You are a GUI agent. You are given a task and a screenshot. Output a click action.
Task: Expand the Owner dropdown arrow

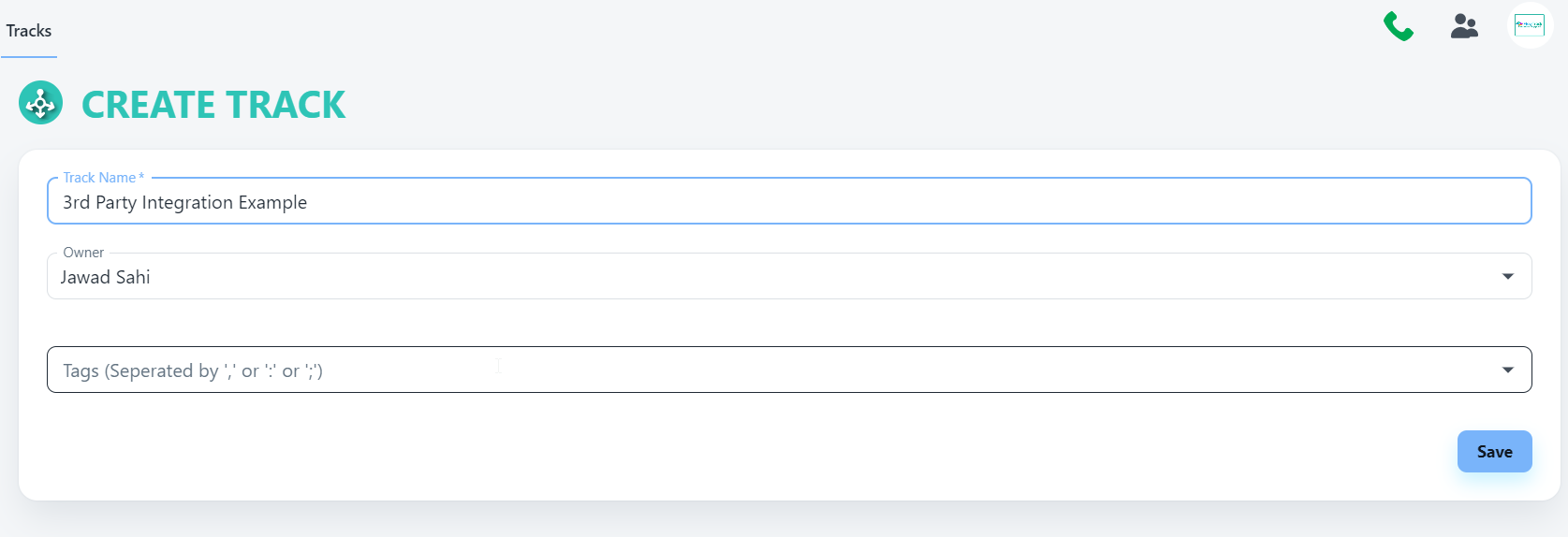(x=1507, y=276)
